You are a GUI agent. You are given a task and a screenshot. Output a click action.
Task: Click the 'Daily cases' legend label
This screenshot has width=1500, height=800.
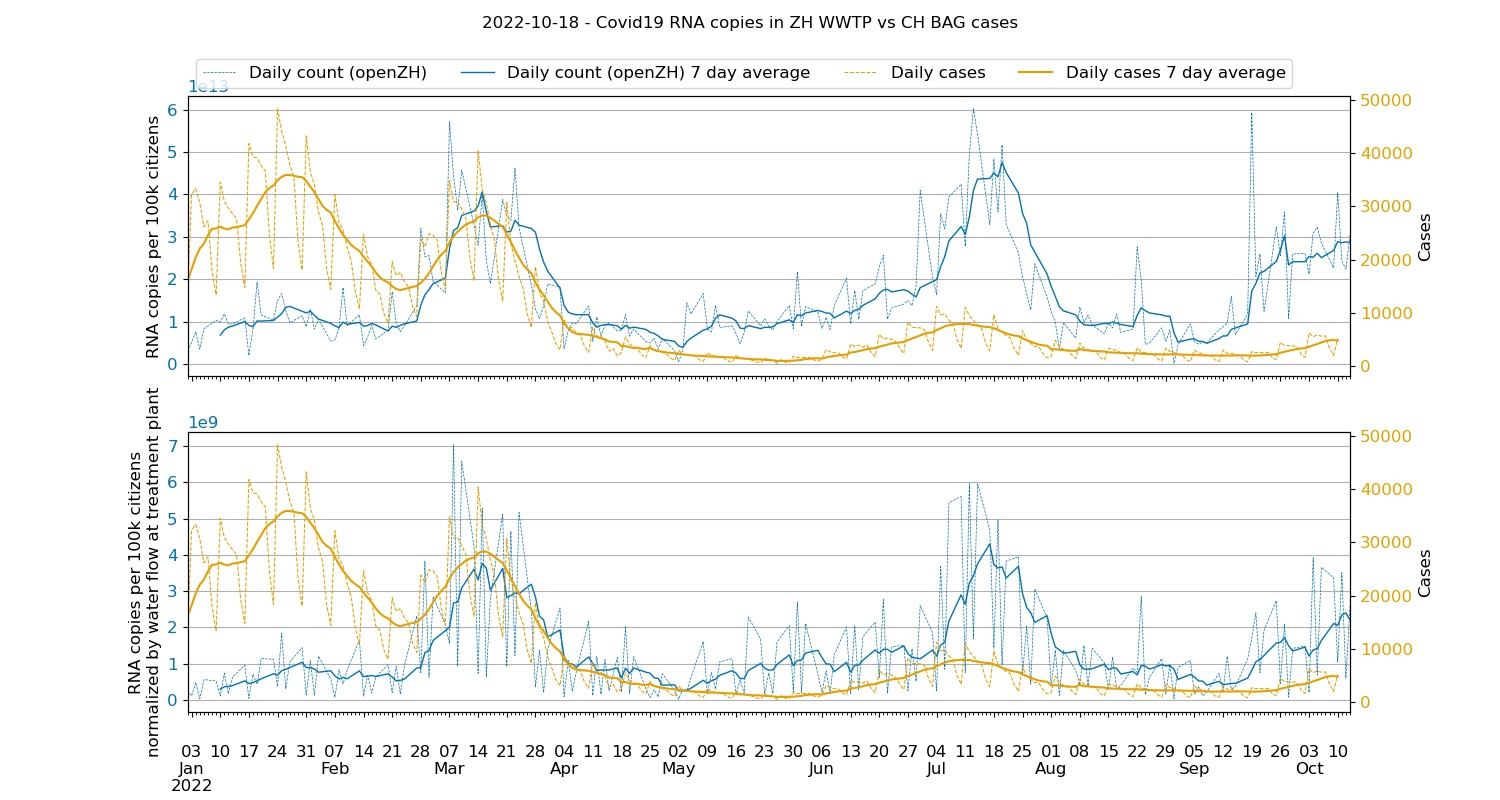[937, 73]
